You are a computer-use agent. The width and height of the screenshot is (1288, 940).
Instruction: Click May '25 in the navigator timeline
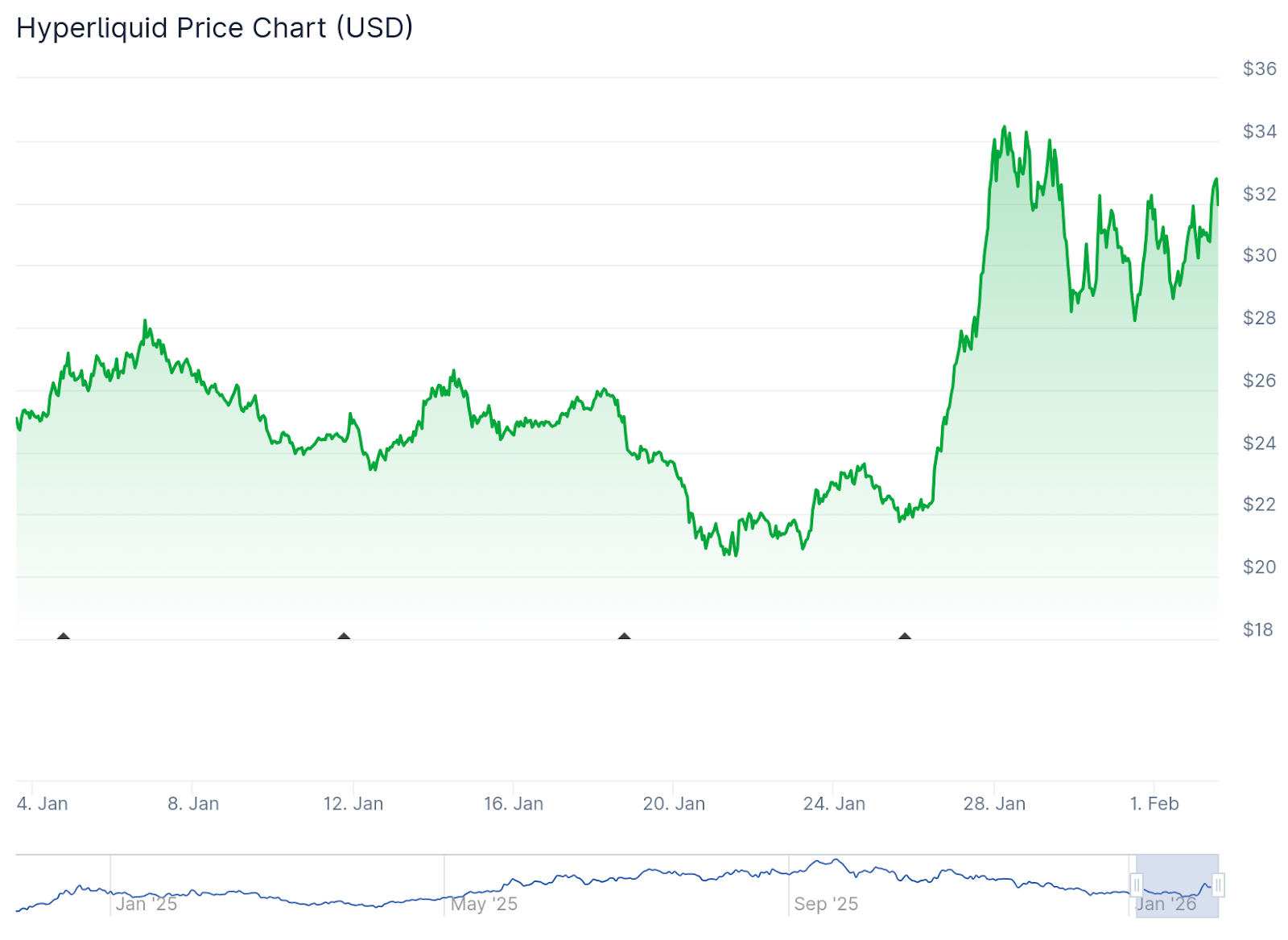pos(484,904)
